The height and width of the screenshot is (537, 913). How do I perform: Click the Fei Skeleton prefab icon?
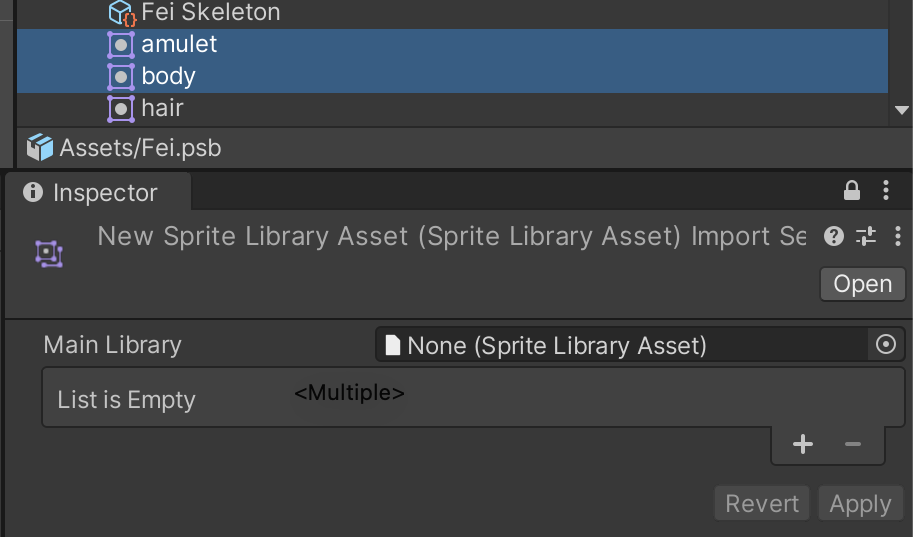tap(121, 13)
